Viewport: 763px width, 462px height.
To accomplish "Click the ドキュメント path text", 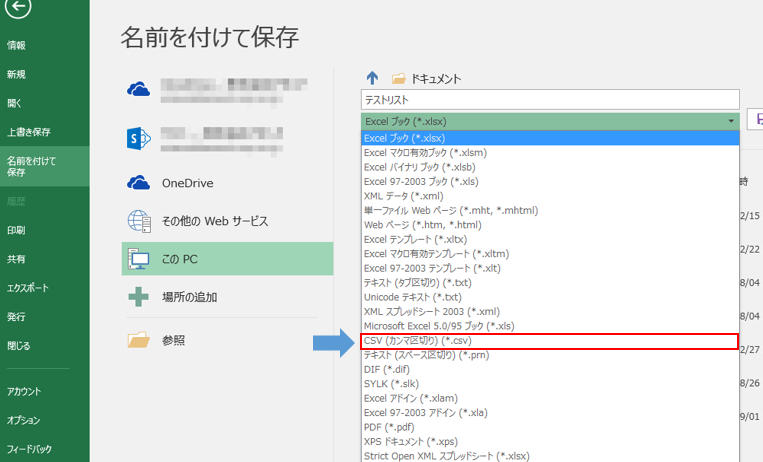I will tap(436, 79).
